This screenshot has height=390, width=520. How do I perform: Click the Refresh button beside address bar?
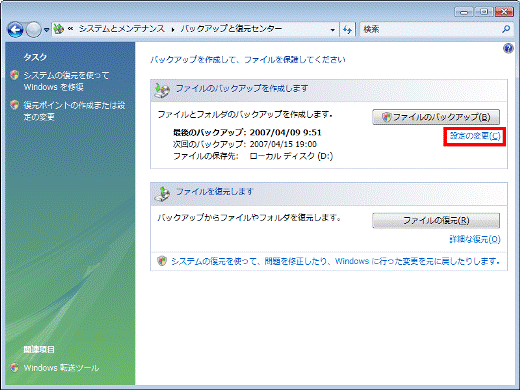[347, 30]
